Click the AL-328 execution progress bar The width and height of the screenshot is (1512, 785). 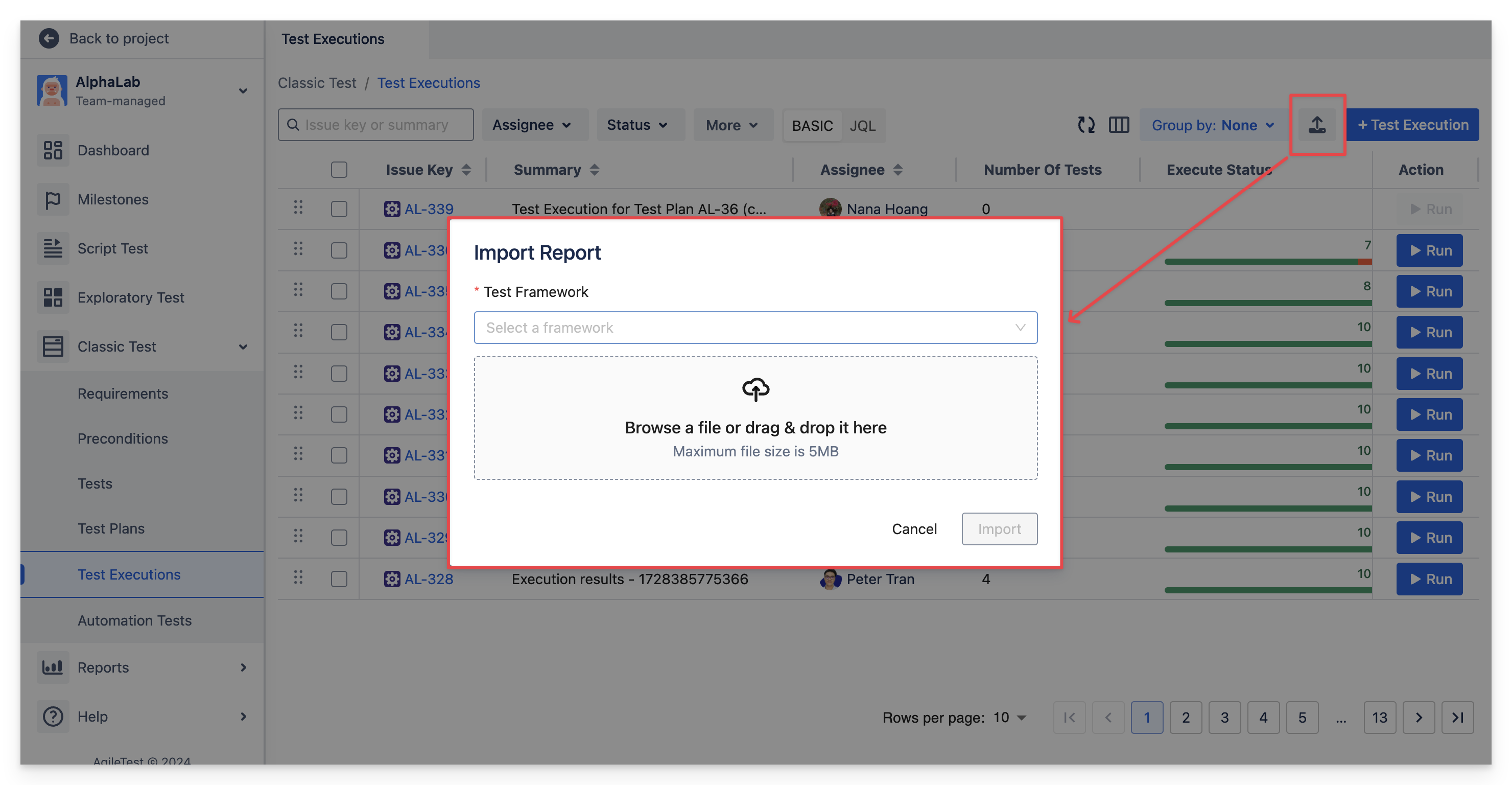pos(1267,590)
